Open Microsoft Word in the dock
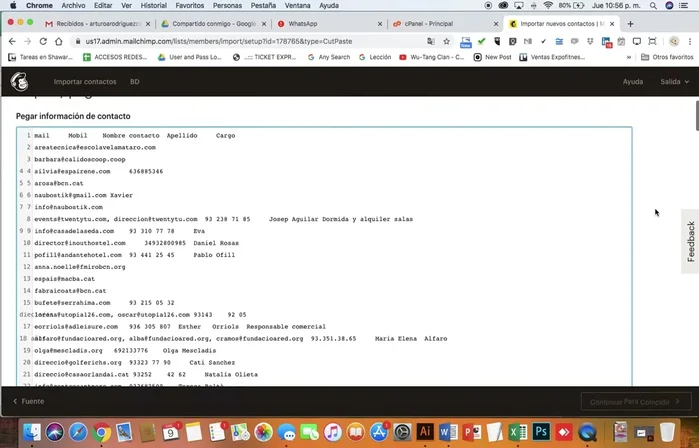 448,432
